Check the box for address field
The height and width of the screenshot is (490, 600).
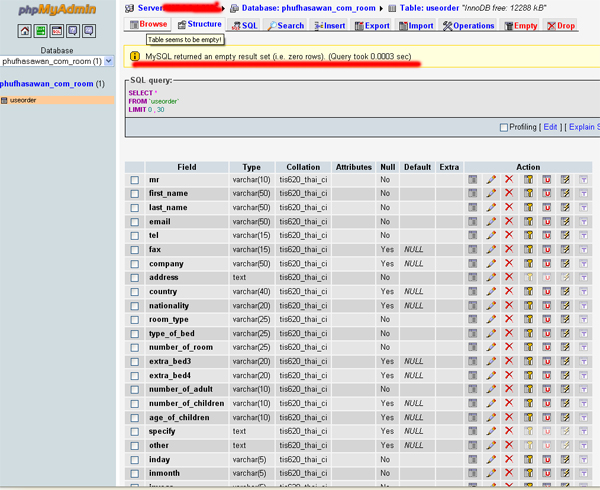pyautogui.click(x=135, y=278)
